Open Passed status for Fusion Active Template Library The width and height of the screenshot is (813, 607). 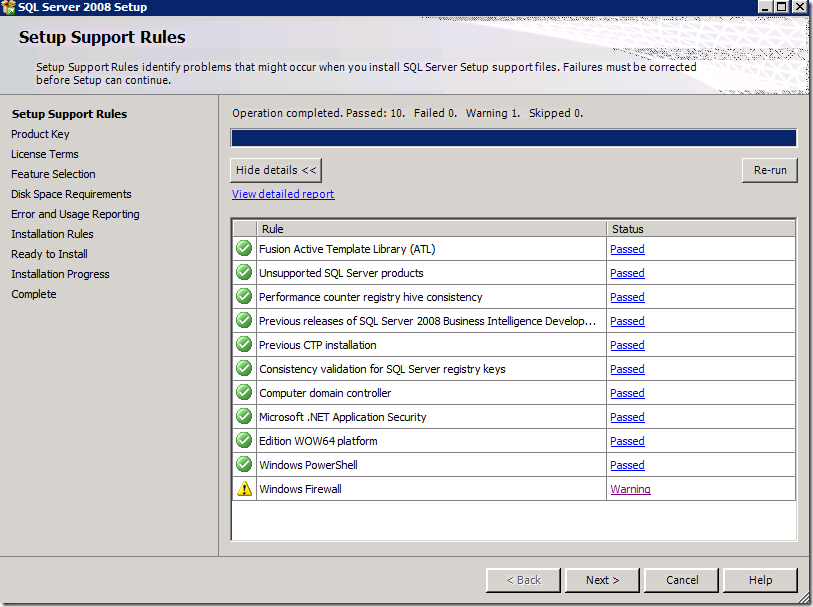pyautogui.click(x=627, y=249)
